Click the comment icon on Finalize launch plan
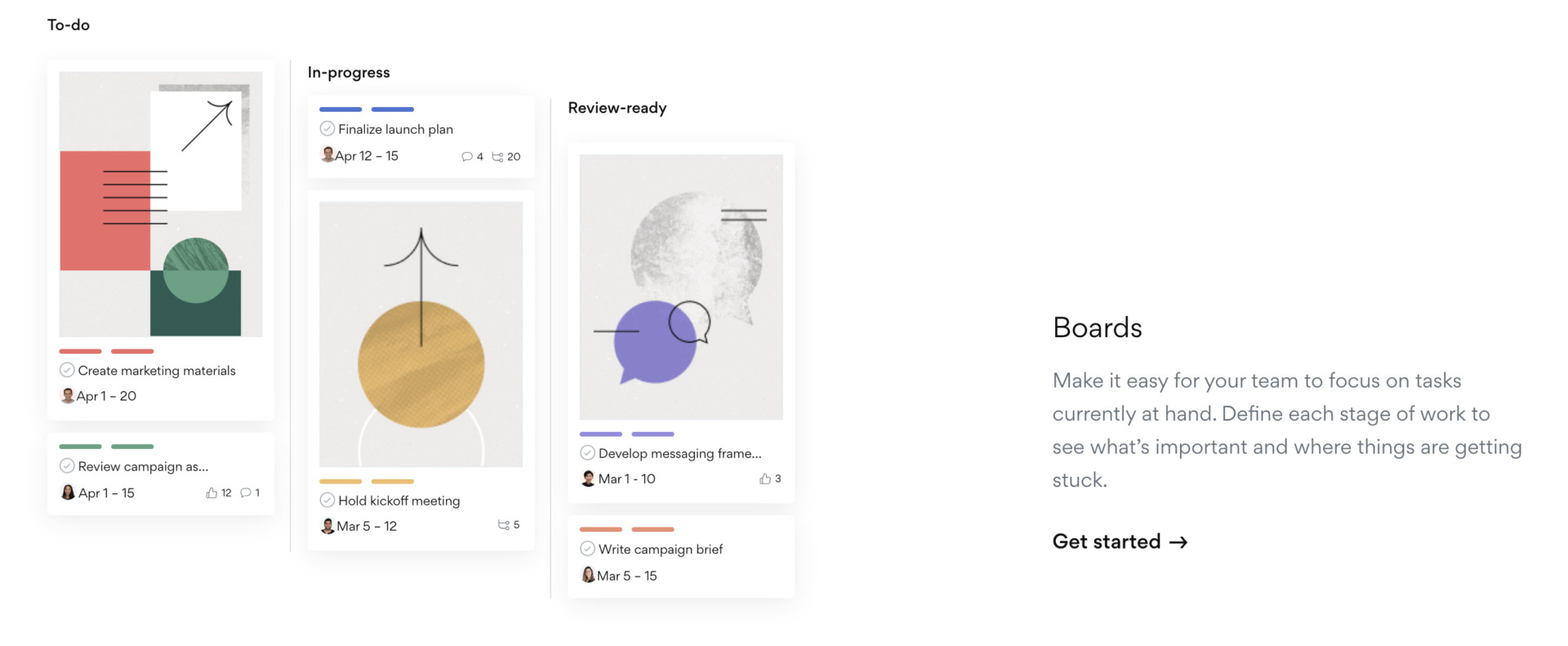 pos(467,156)
